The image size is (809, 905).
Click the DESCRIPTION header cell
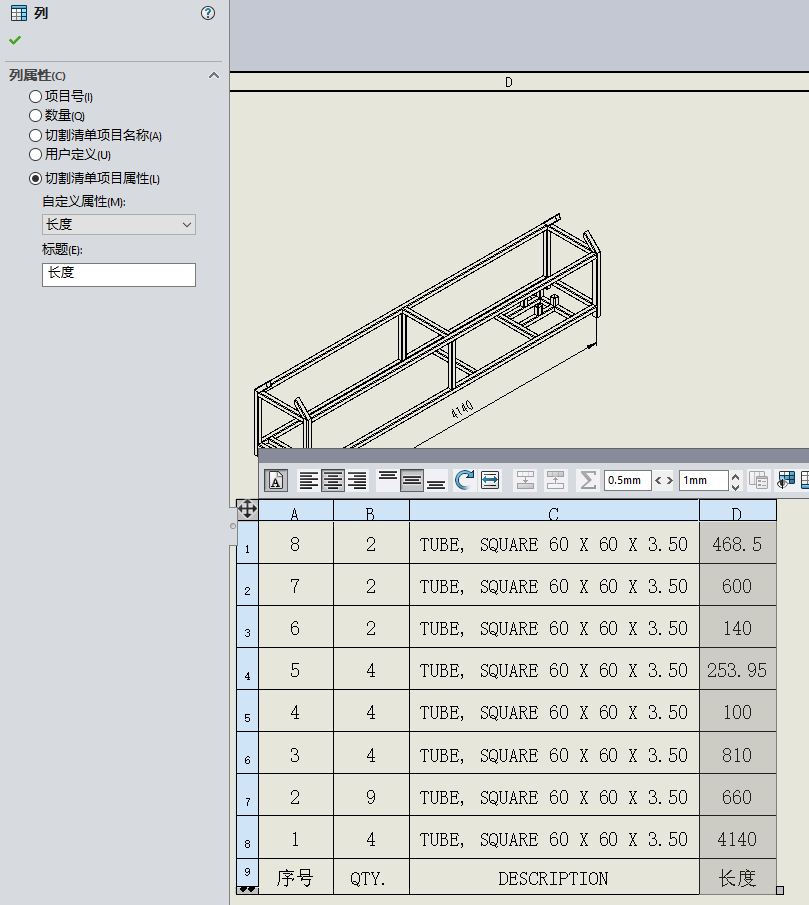click(554, 877)
